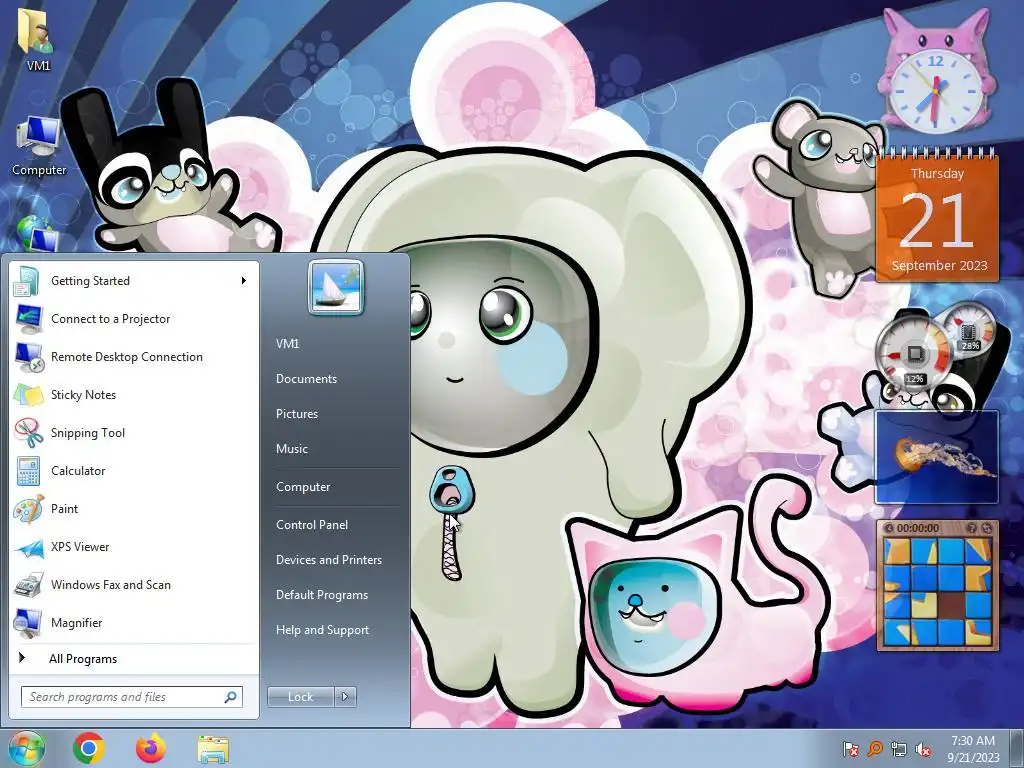Viewport: 1024px width, 768px height.
Task: Launch the Sticky Notes icon
Action: 29,394
